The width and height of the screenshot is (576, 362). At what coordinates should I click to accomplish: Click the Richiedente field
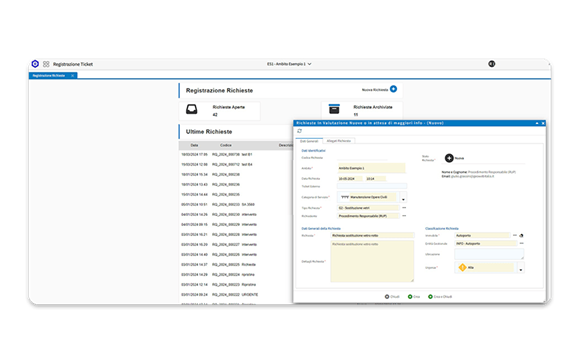pos(368,216)
